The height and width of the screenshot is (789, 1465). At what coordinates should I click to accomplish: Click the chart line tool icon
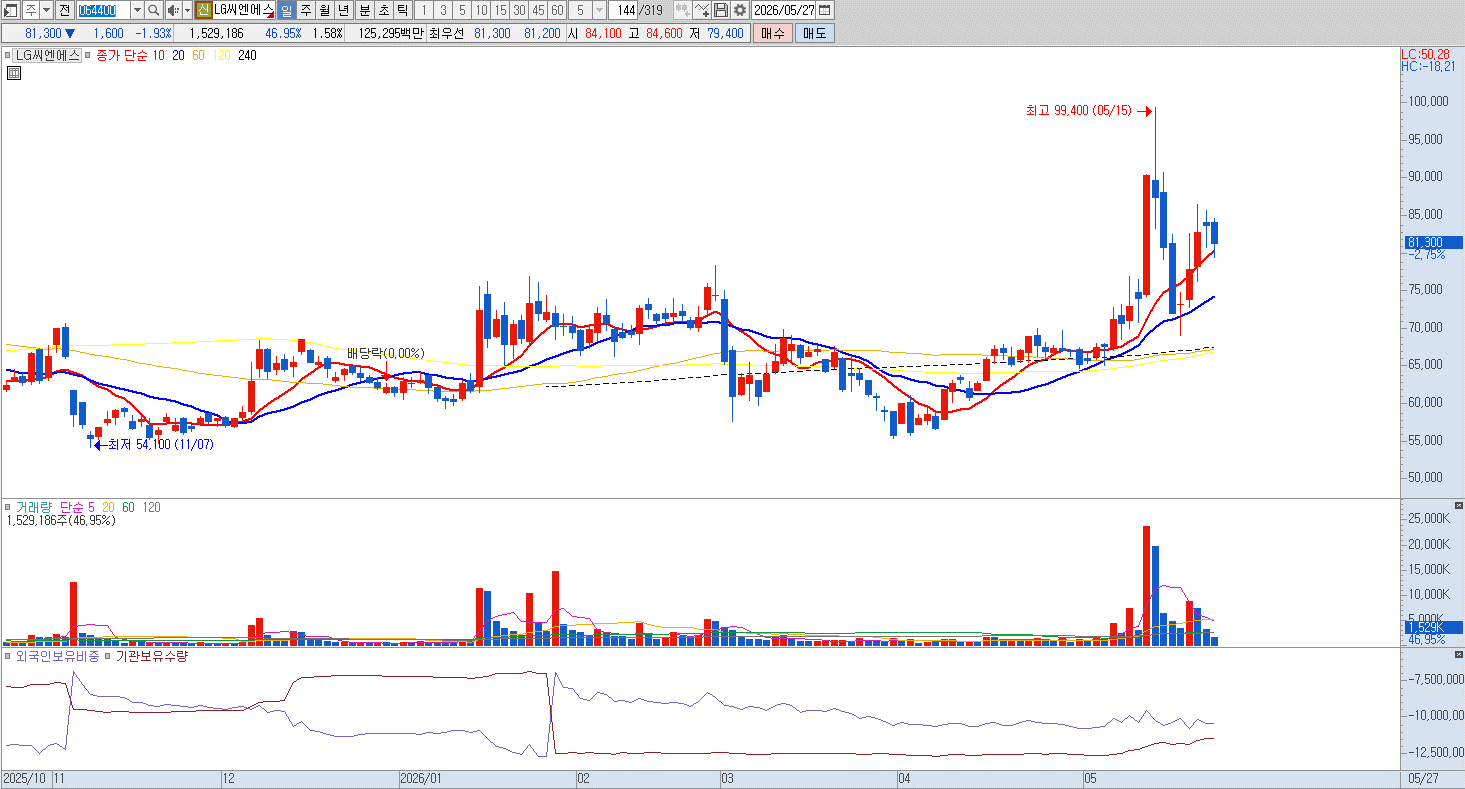tap(701, 10)
